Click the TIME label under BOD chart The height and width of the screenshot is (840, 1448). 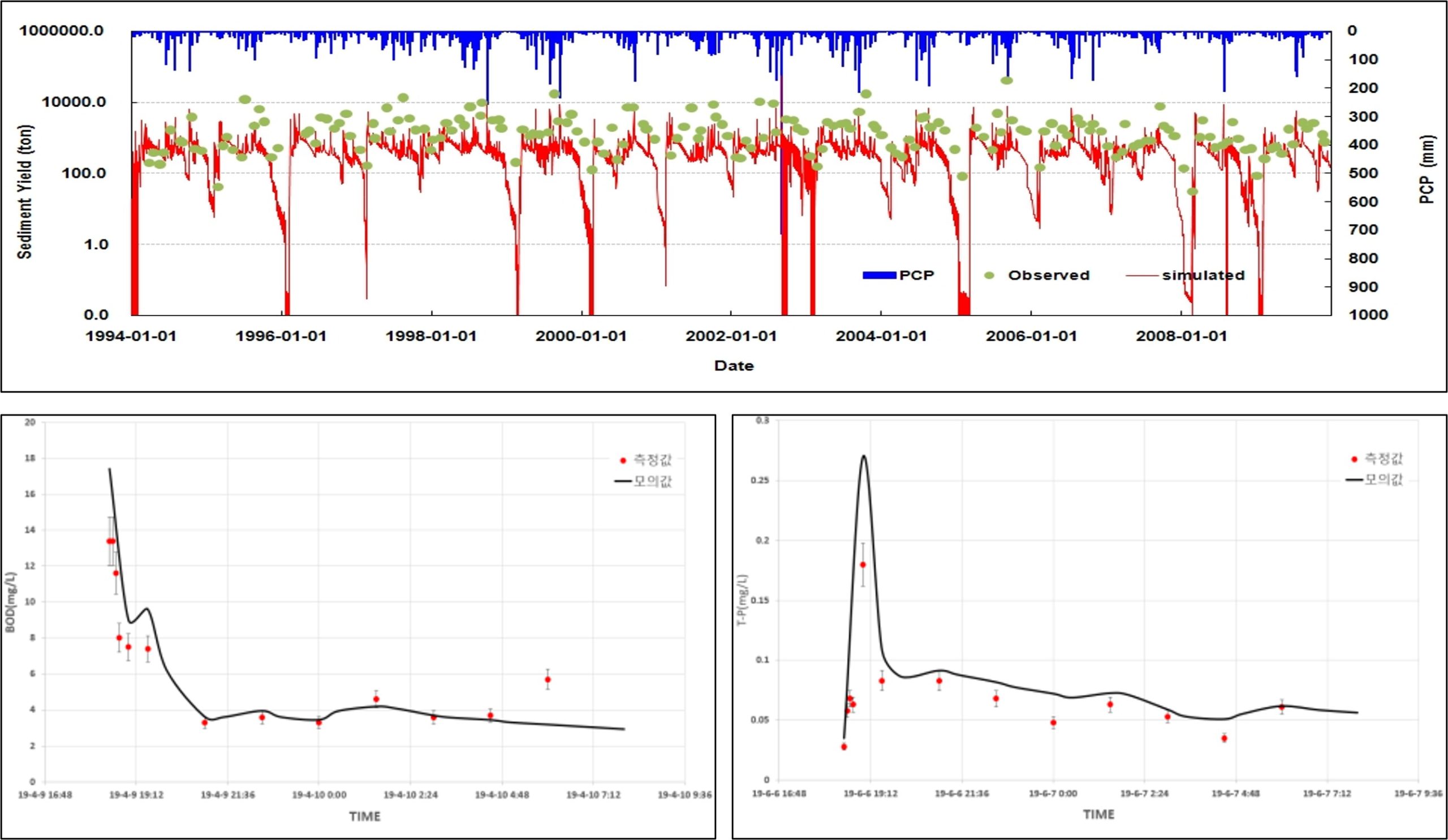(x=365, y=816)
